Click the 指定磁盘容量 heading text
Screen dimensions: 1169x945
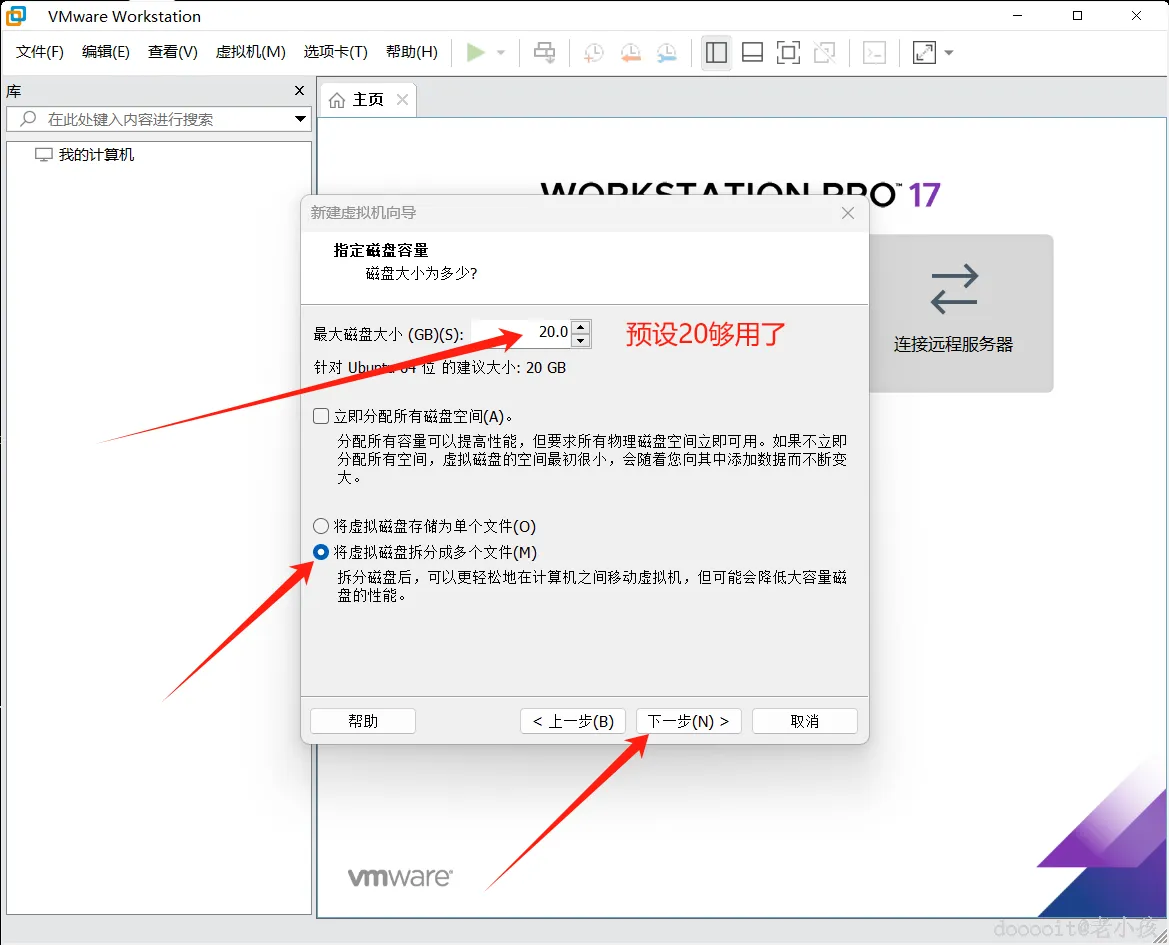click(381, 250)
